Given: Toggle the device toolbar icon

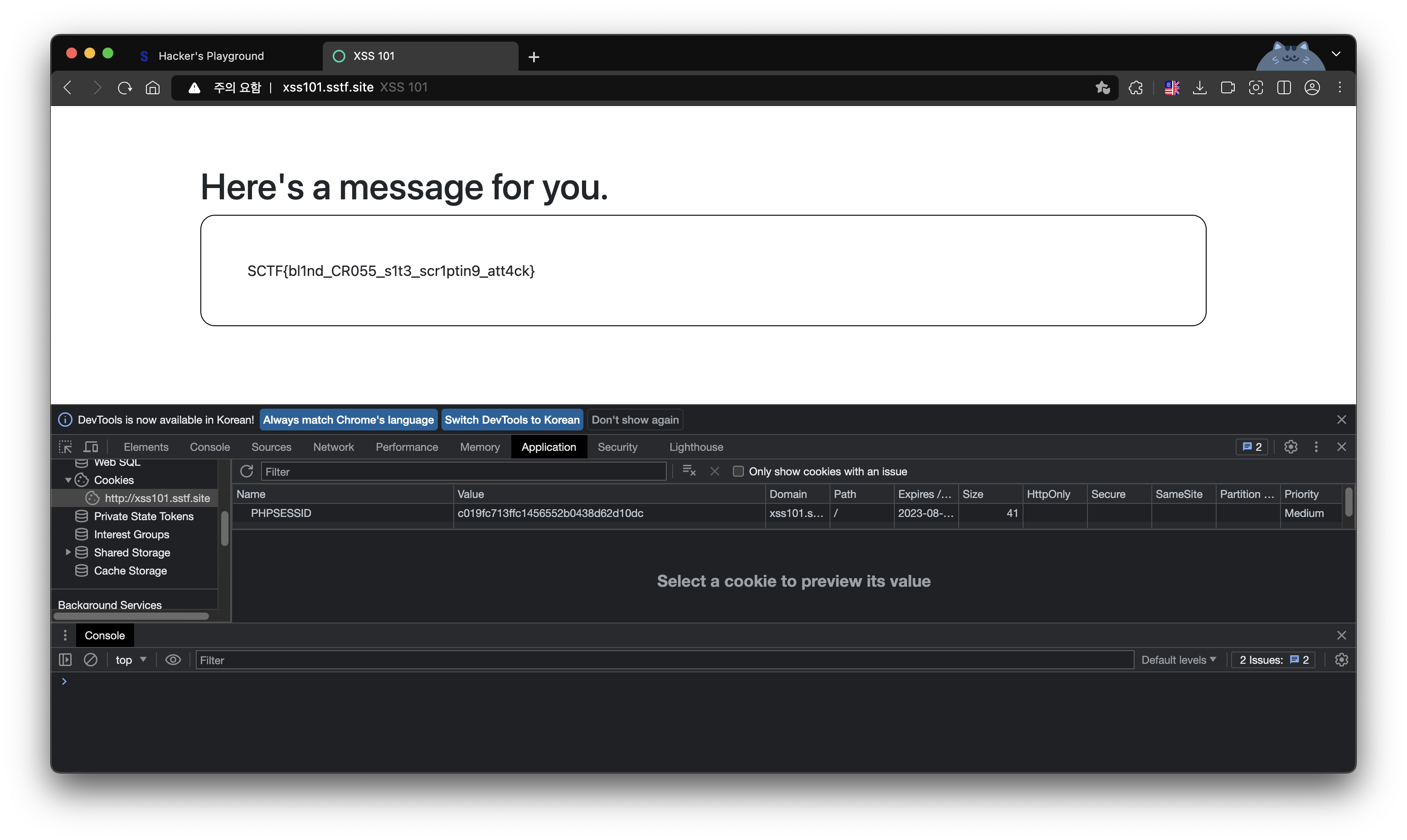Looking at the screenshot, I should [91, 447].
